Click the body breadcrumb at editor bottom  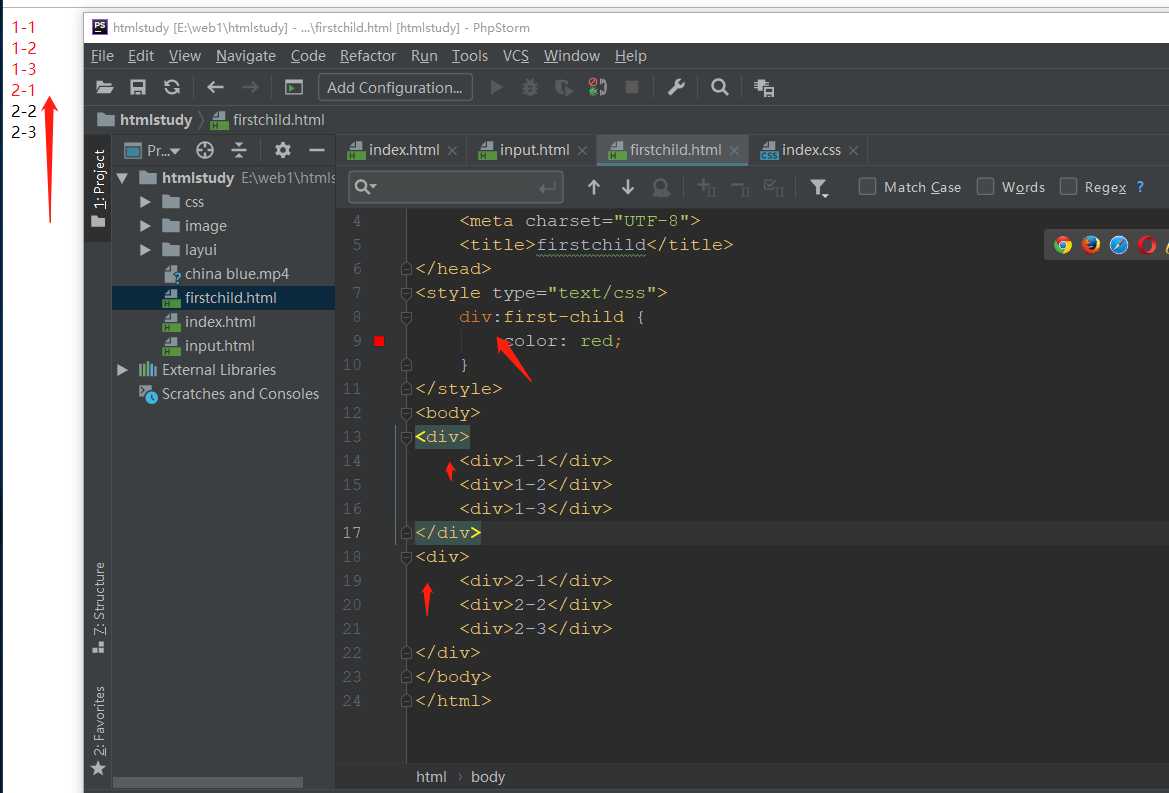488,777
